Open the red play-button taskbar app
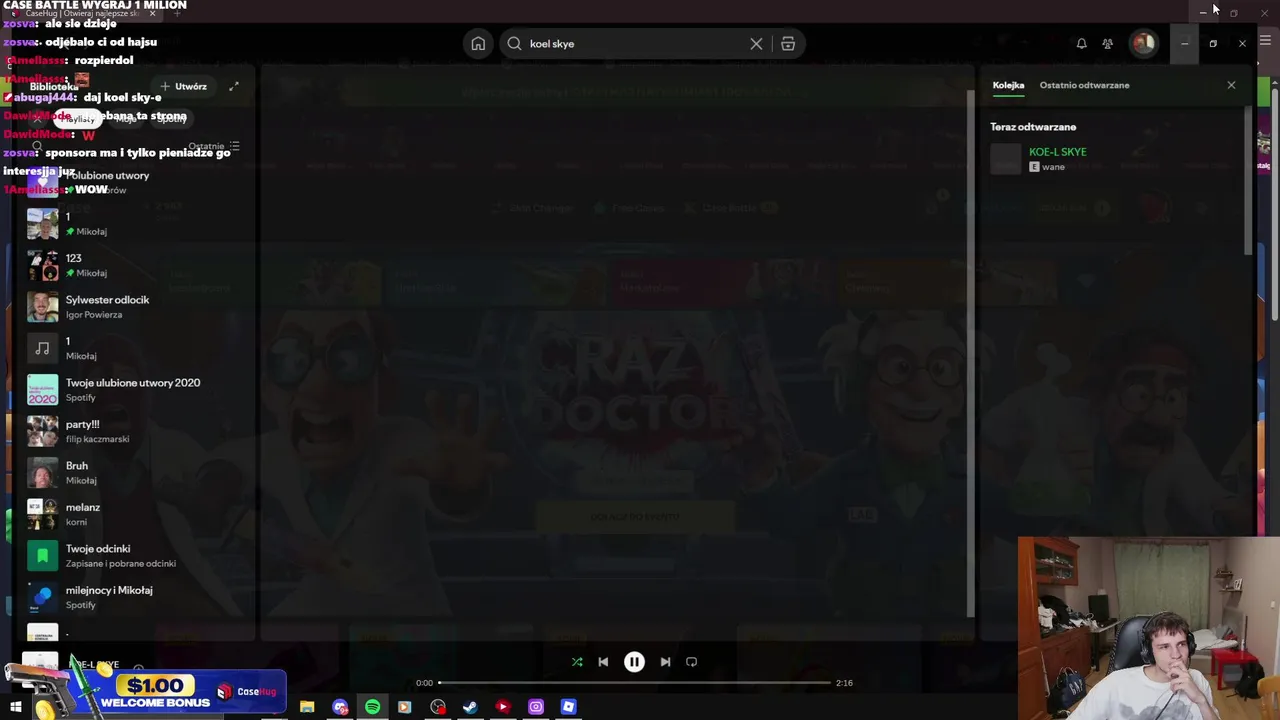 click(x=503, y=707)
